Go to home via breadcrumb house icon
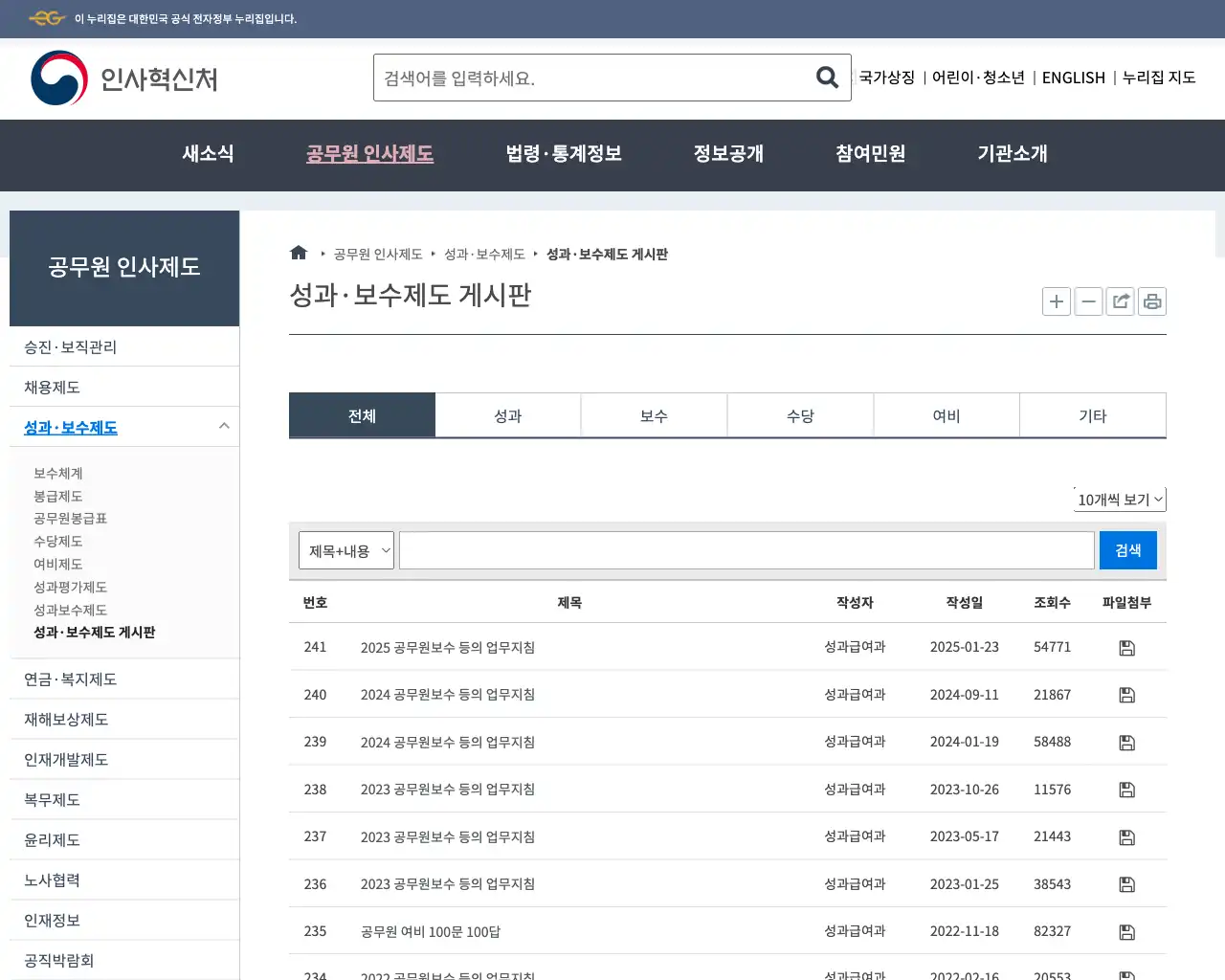Viewport: 1225px width, 980px height. click(x=299, y=253)
